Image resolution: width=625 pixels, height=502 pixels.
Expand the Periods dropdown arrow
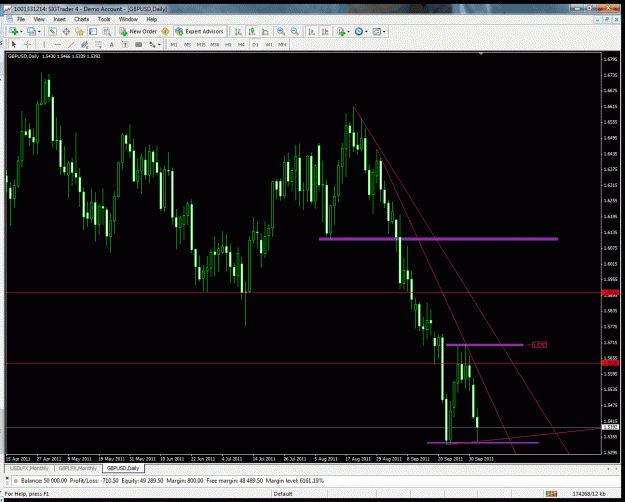coord(366,32)
